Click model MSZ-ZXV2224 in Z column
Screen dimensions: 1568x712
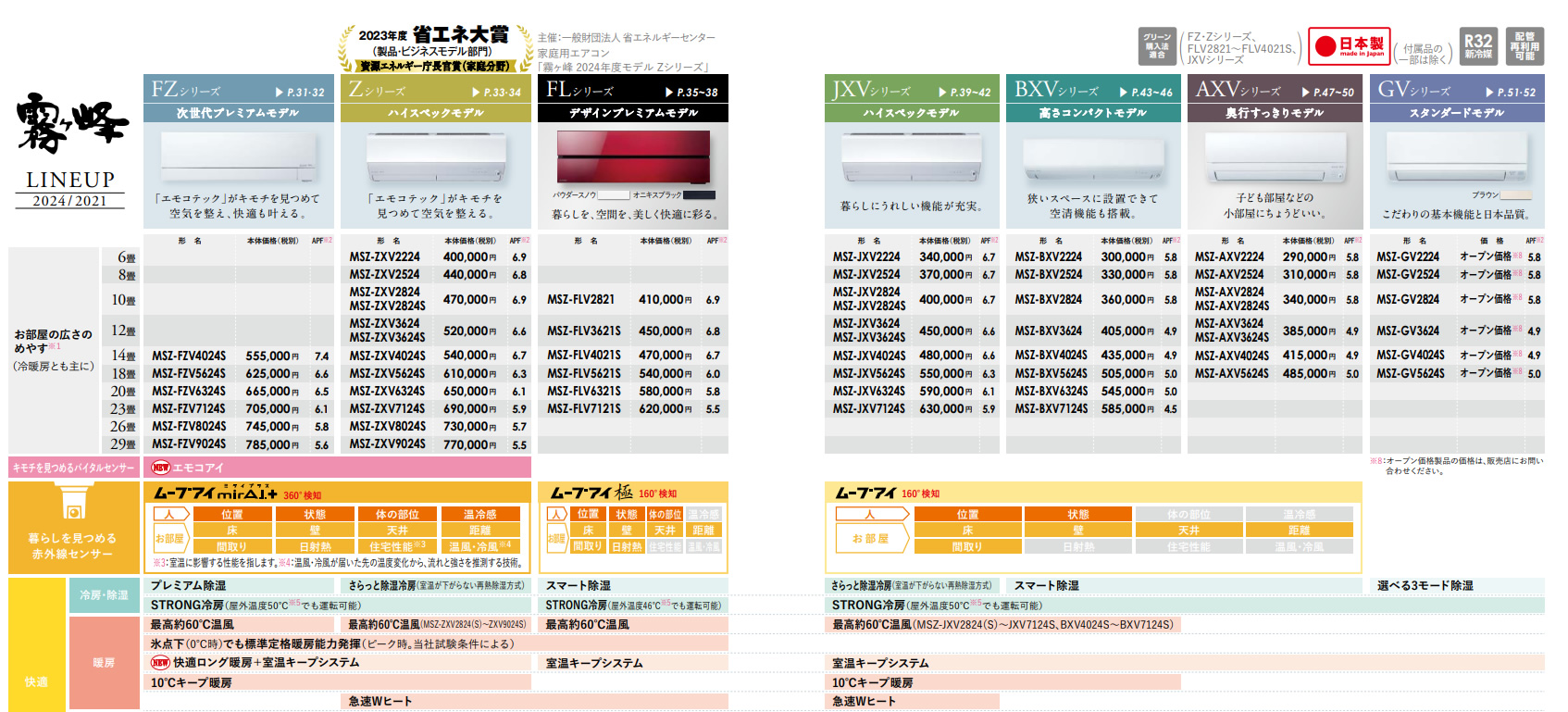coord(384,256)
